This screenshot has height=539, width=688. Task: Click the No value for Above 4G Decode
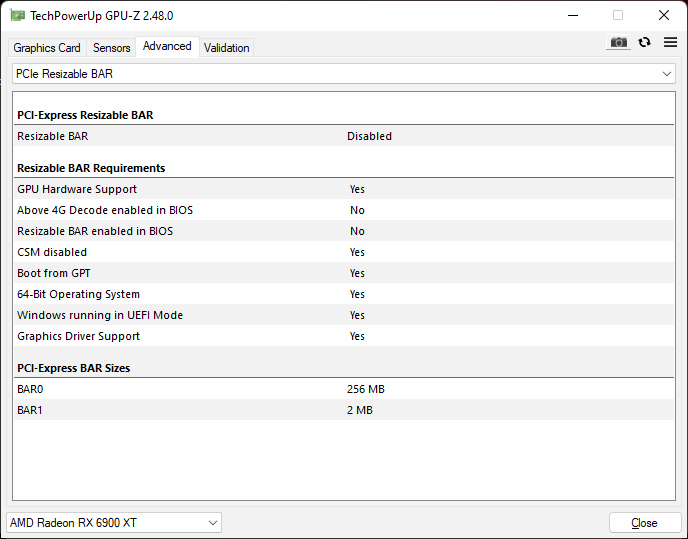(x=357, y=210)
